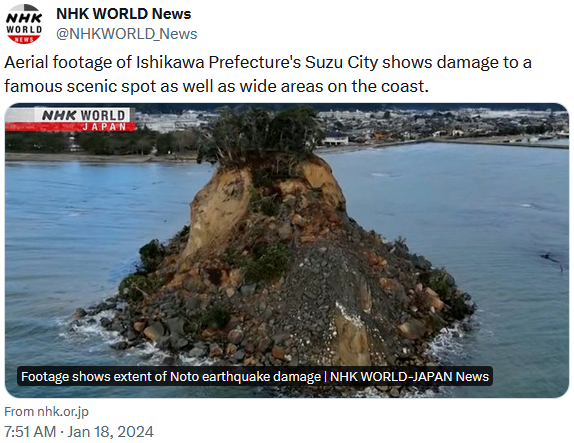
Task: Visit the @NHKWORLD_News handle
Action: (126, 34)
